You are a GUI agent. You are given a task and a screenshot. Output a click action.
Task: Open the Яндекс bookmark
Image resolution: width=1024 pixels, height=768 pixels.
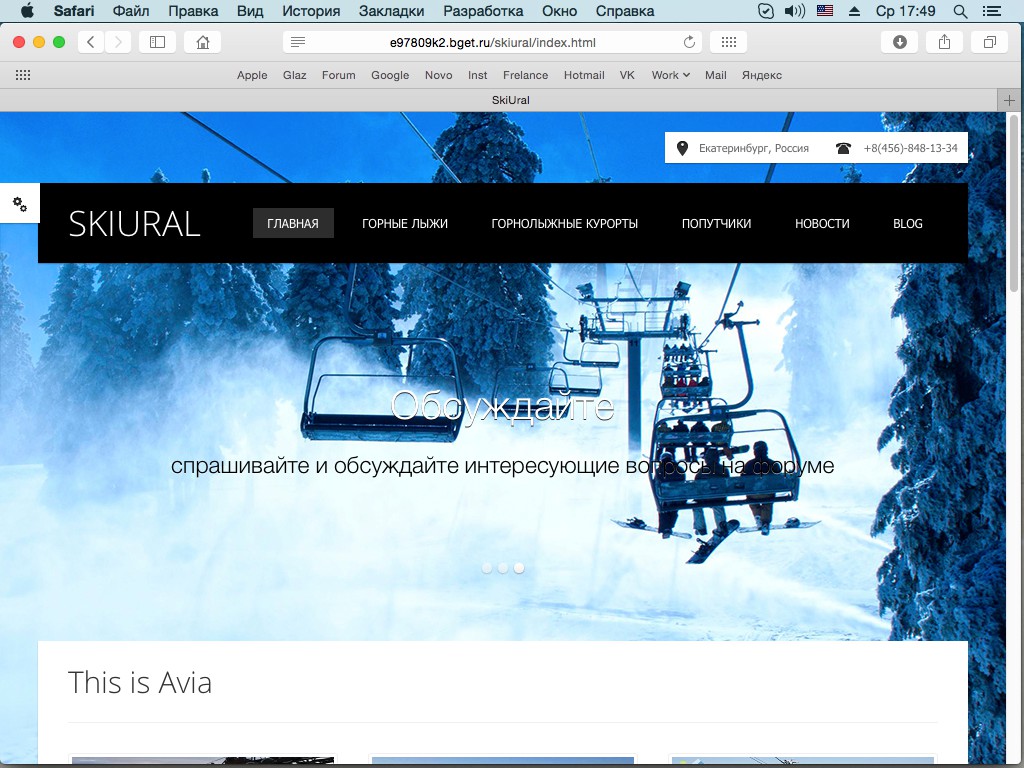click(761, 75)
